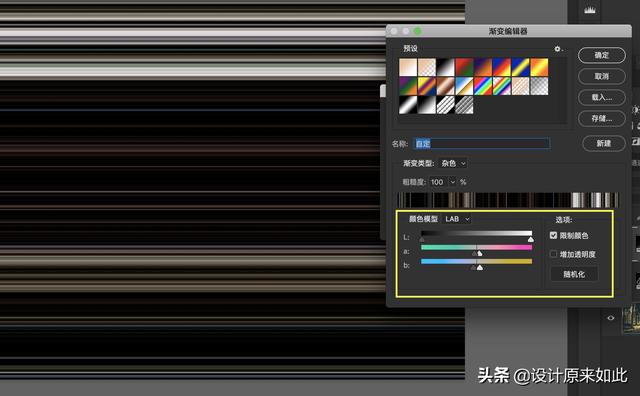This screenshot has width=640, height=396.
Task: Click the 随机化 randomize button
Action: (x=574, y=274)
